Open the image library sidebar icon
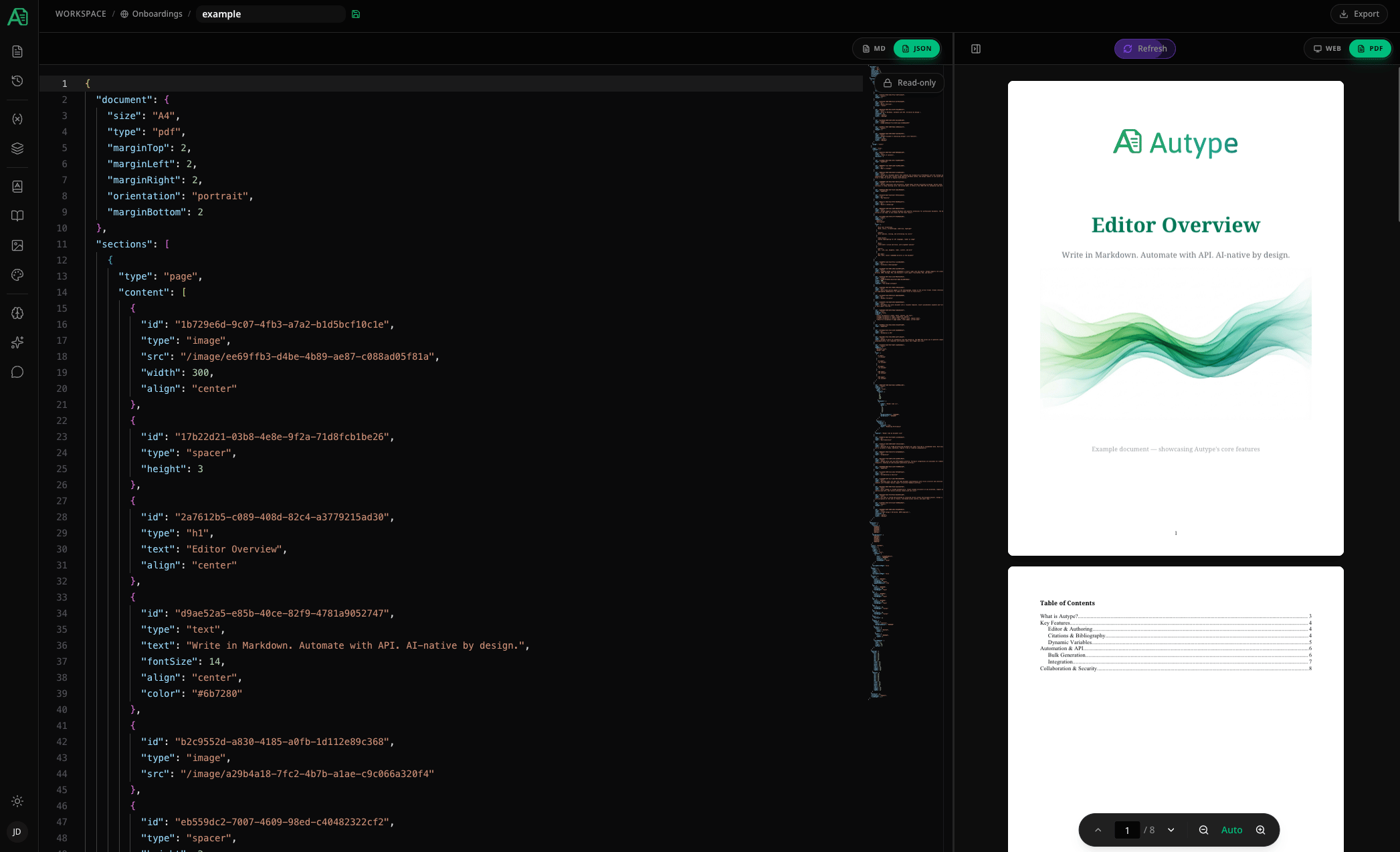1400x852 pixels. (18, 245)
